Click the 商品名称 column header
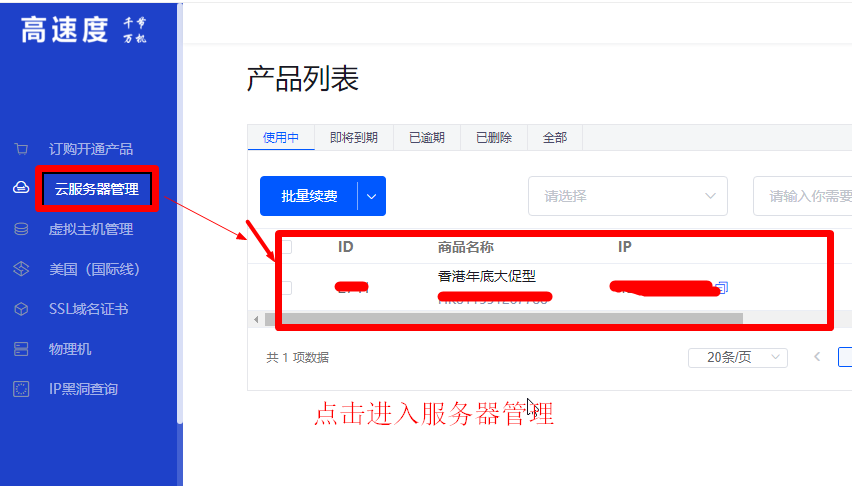 coord(466,247)
